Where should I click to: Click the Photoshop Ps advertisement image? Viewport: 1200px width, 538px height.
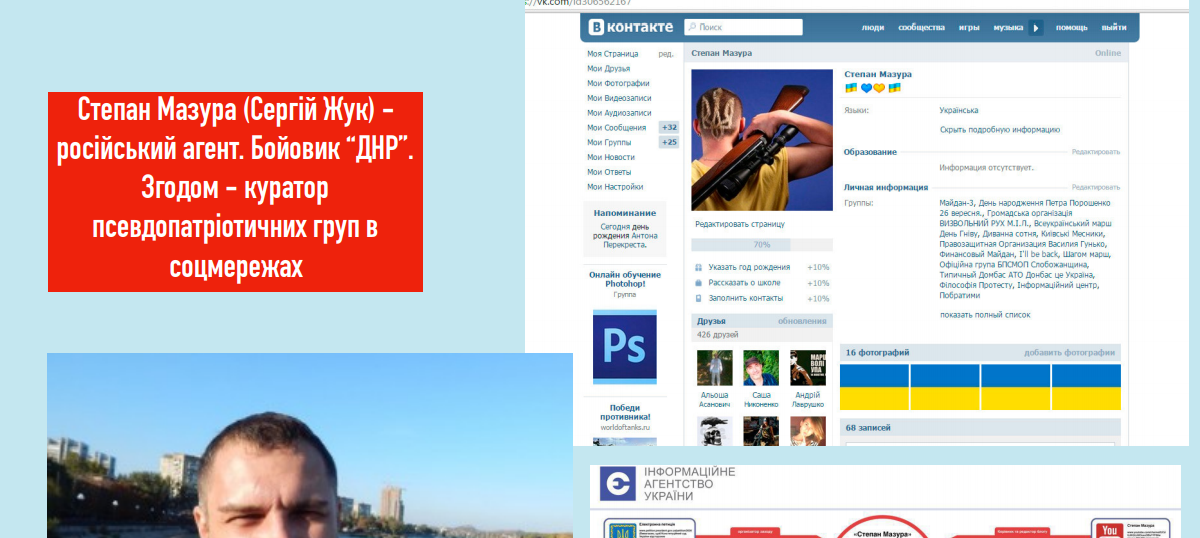[625, 346]
